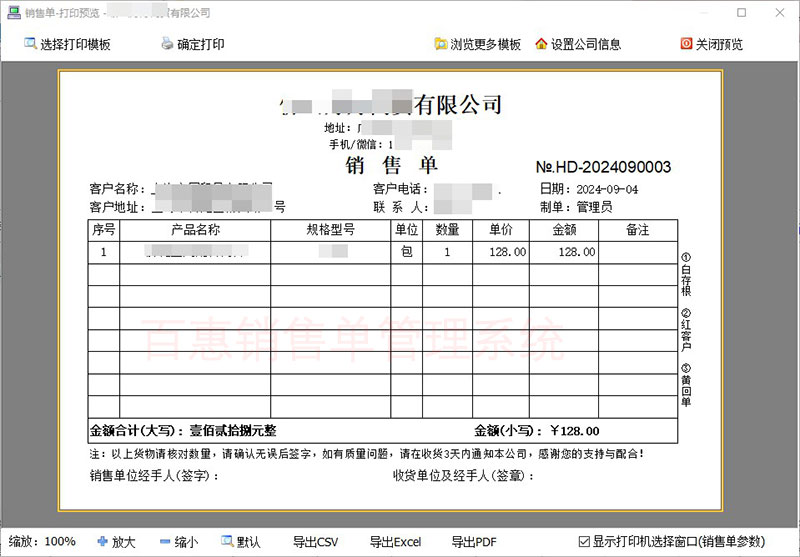Zoom in with the 放大 label

click(x=123, y=542)
